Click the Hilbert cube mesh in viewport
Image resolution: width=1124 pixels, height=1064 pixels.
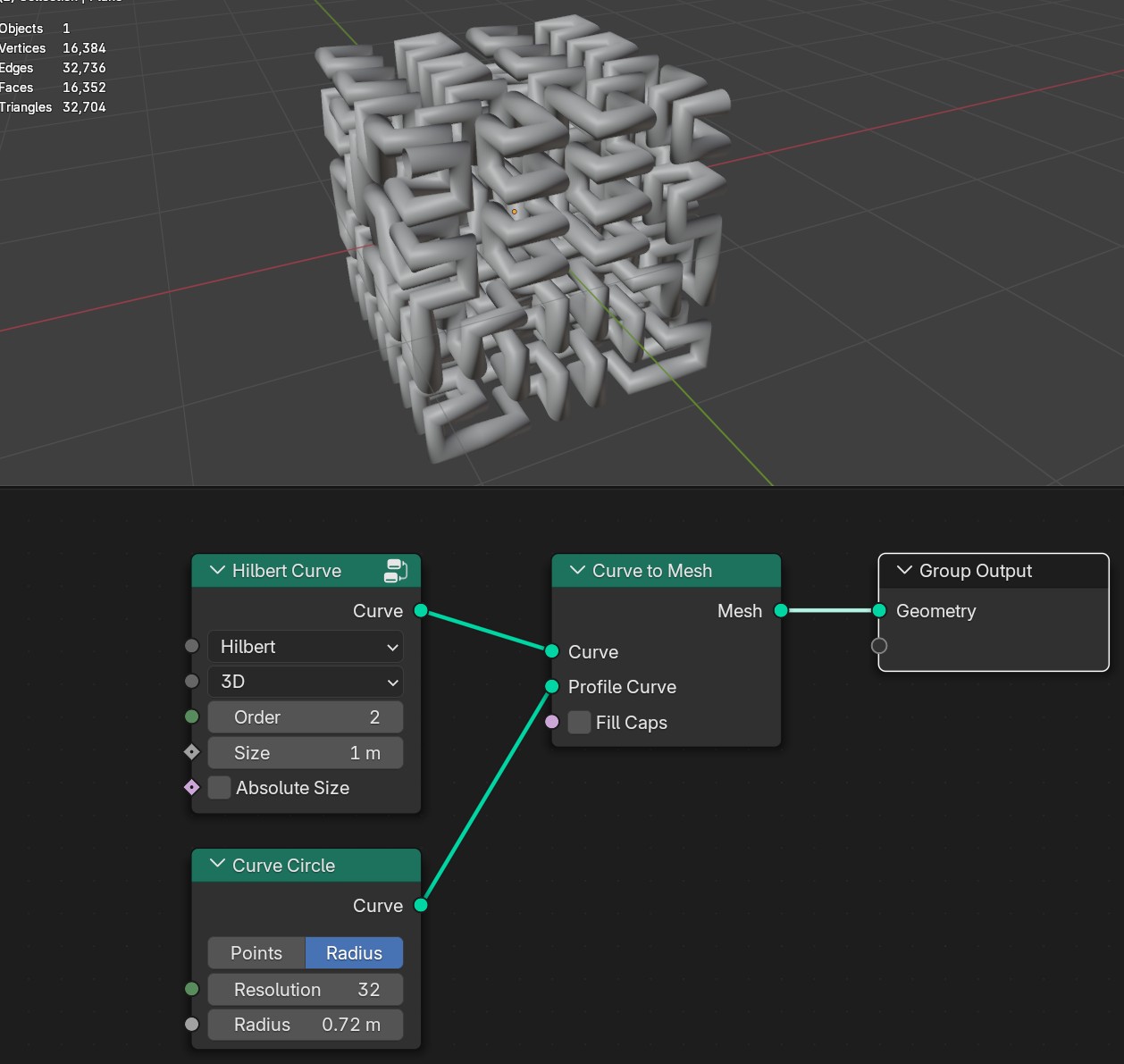pyautogui.click(x=523, y=237)
